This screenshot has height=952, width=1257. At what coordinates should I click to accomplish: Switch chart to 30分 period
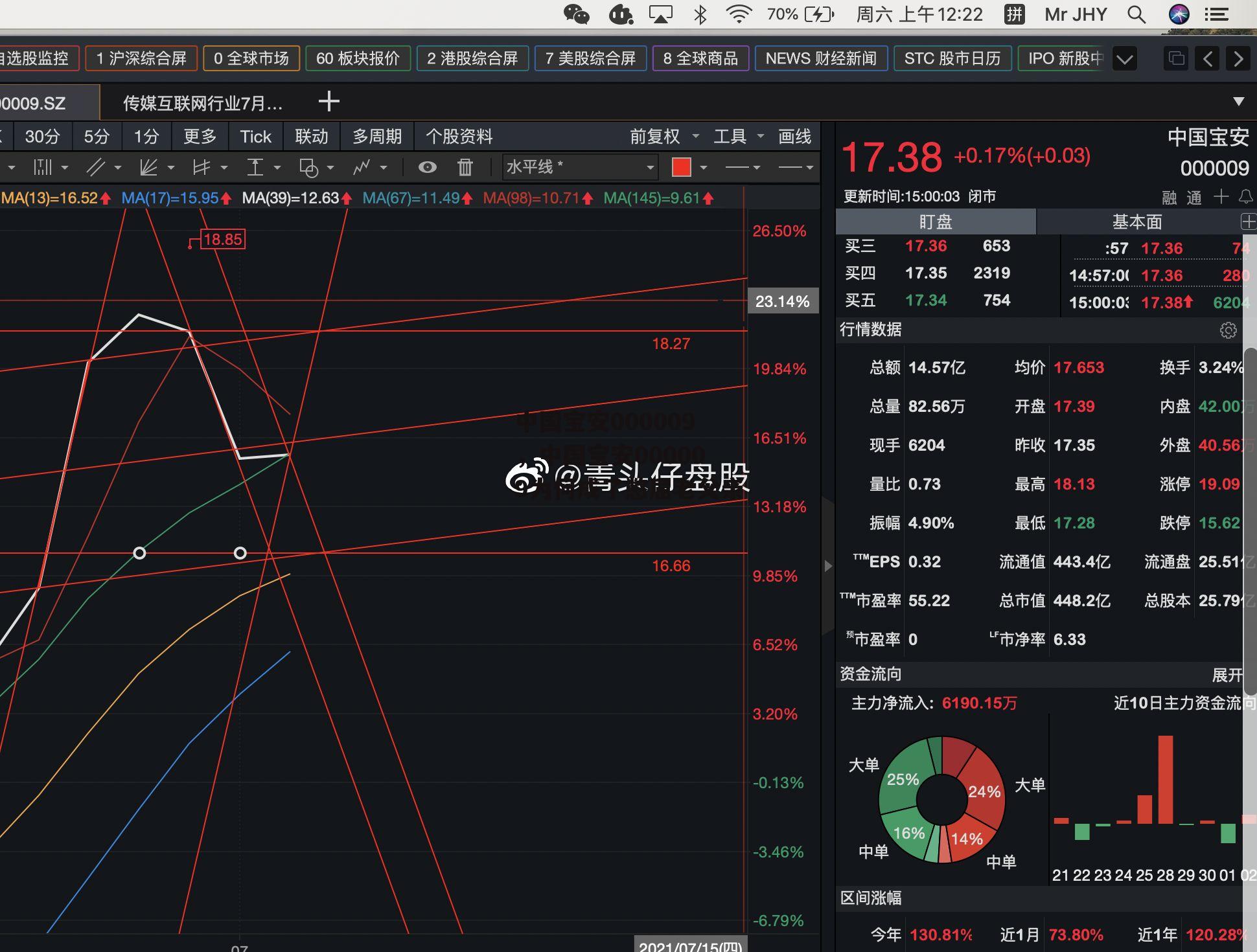click(42, 137)
